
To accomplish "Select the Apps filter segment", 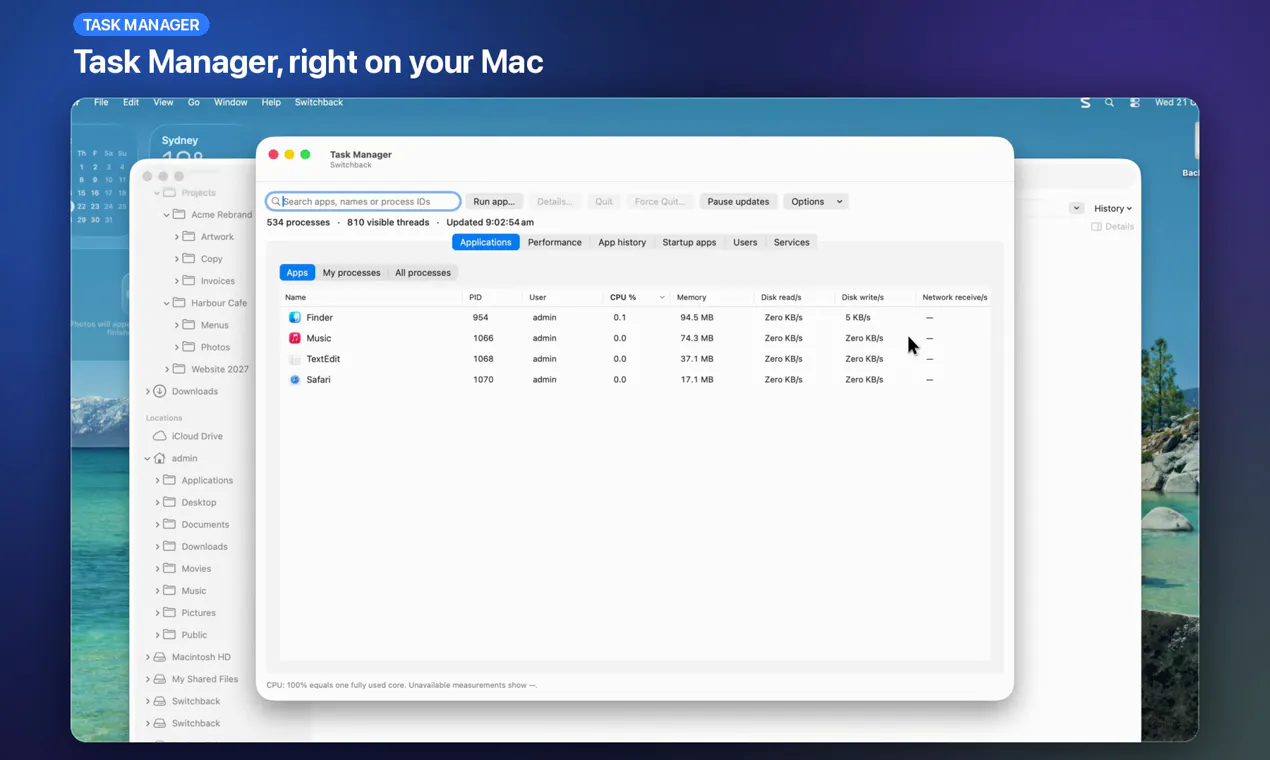I will [x=297, y=273].
